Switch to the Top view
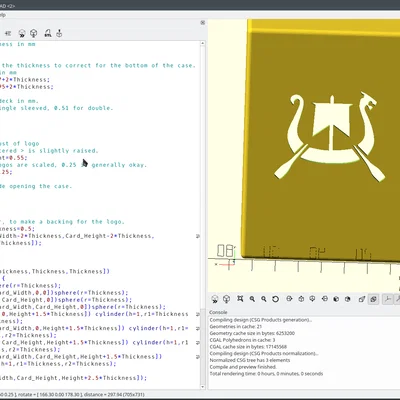Image resolution: width=400 pixels, height=400 pixels. click(x=301, y=299)
